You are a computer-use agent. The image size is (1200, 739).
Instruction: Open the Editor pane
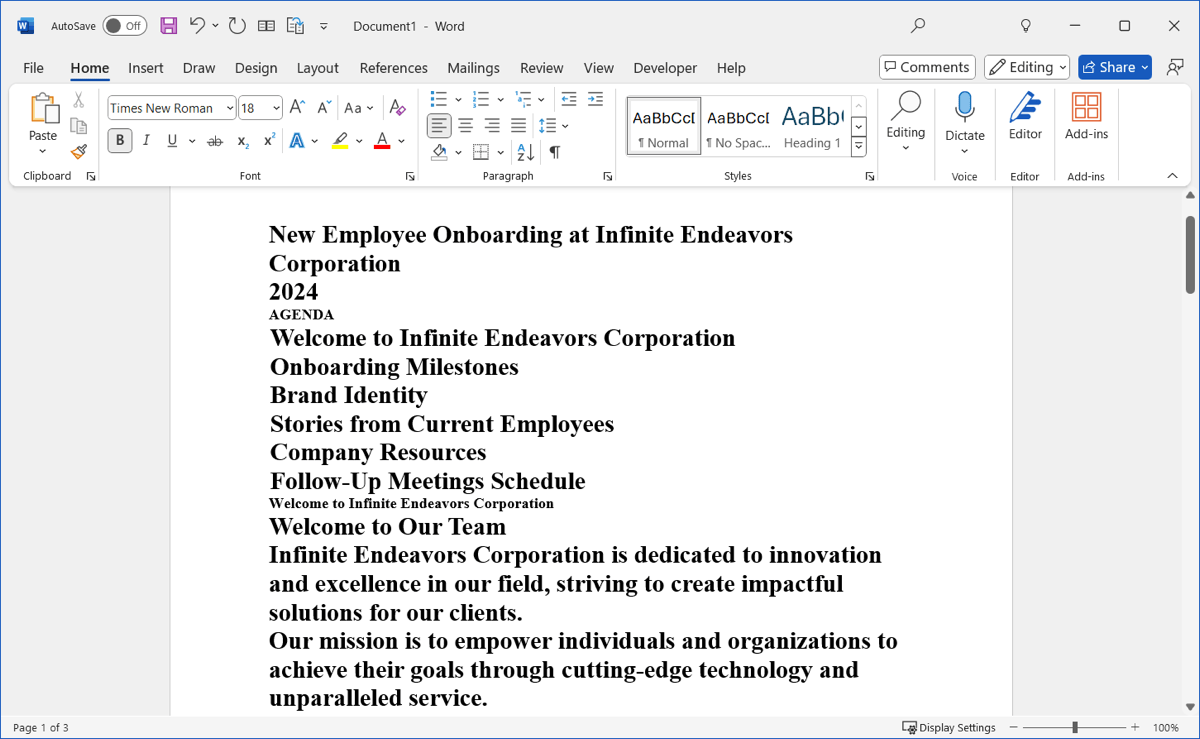point(1025,115)
